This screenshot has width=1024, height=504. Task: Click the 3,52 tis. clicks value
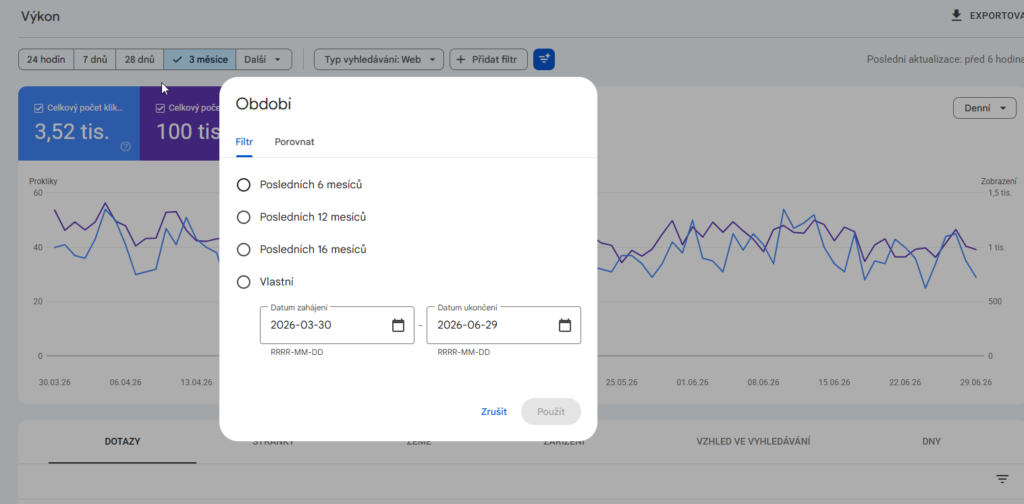coord(71,132)
